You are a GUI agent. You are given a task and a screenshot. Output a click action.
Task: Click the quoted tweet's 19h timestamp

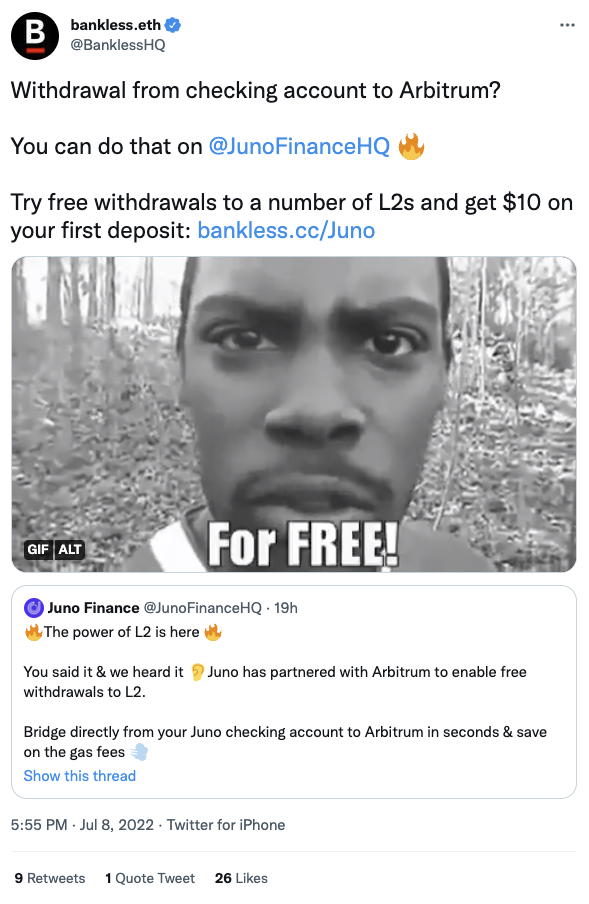click(286, 608)
